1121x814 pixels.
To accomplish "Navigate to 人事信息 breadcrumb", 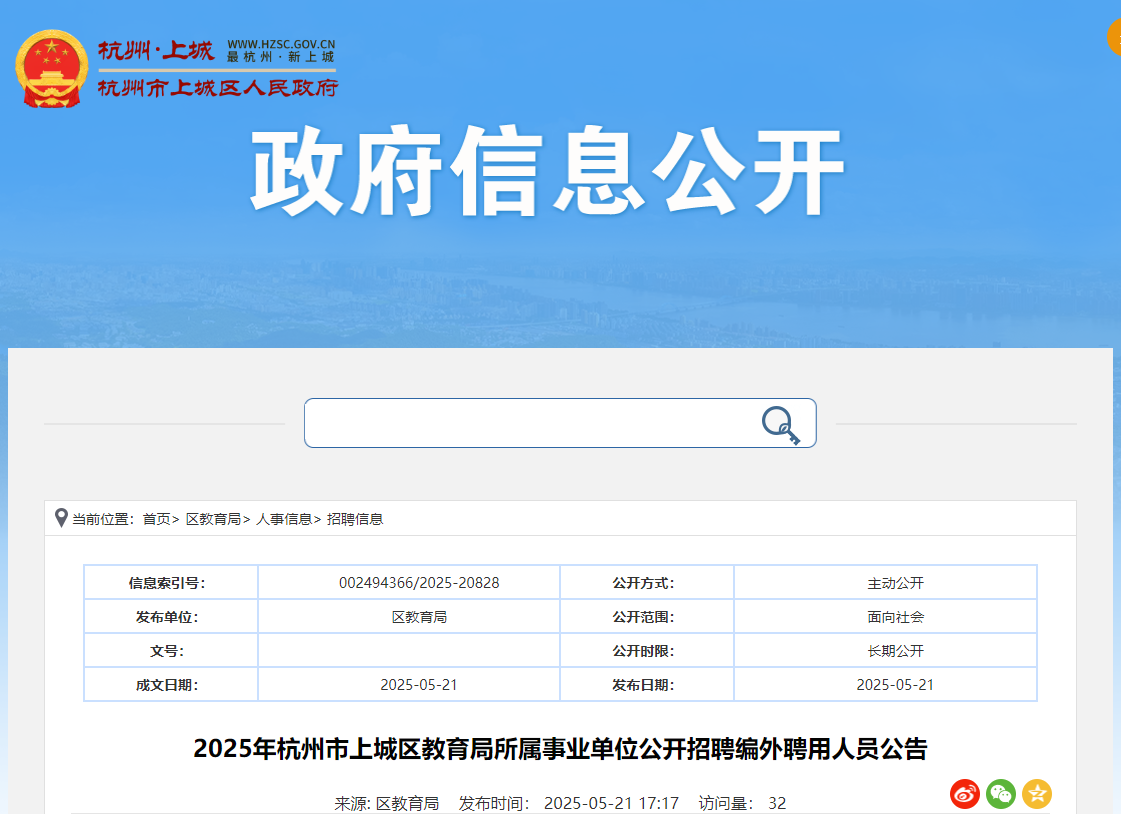I will pyautogui.click(x=284, y=519).
